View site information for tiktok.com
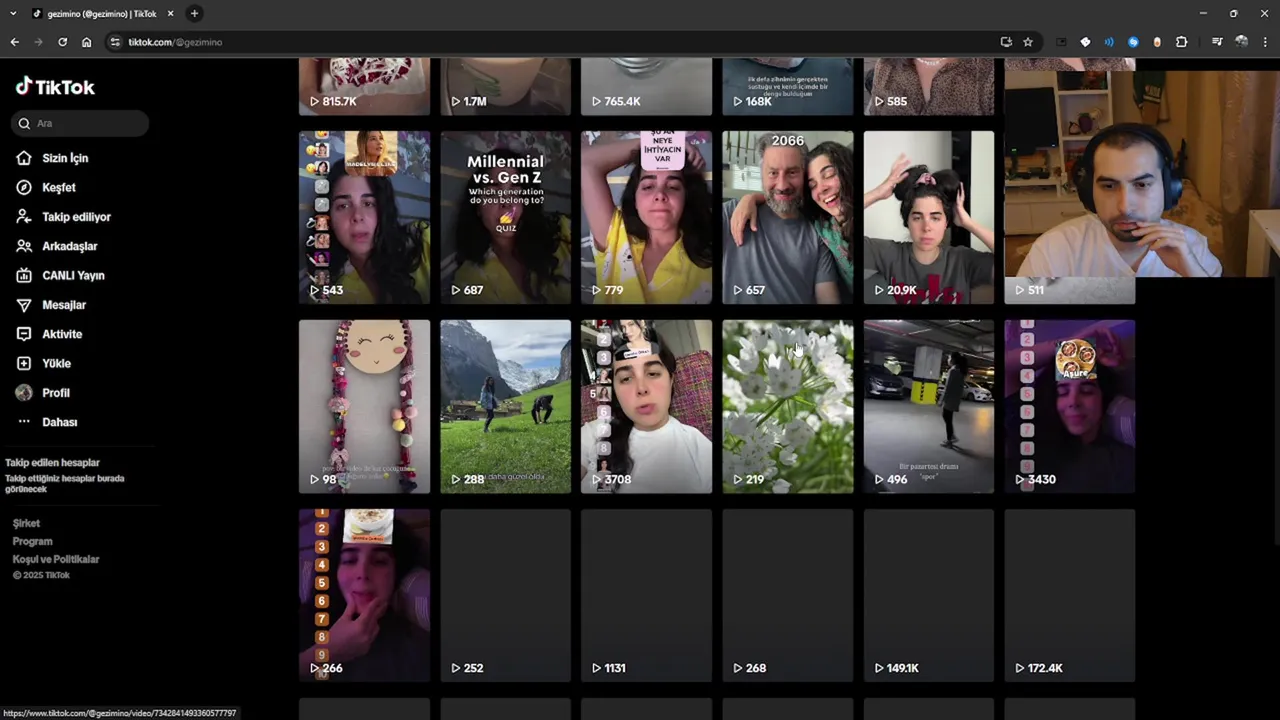Viewport: 1280px width, 720px height. pos(115,42)
